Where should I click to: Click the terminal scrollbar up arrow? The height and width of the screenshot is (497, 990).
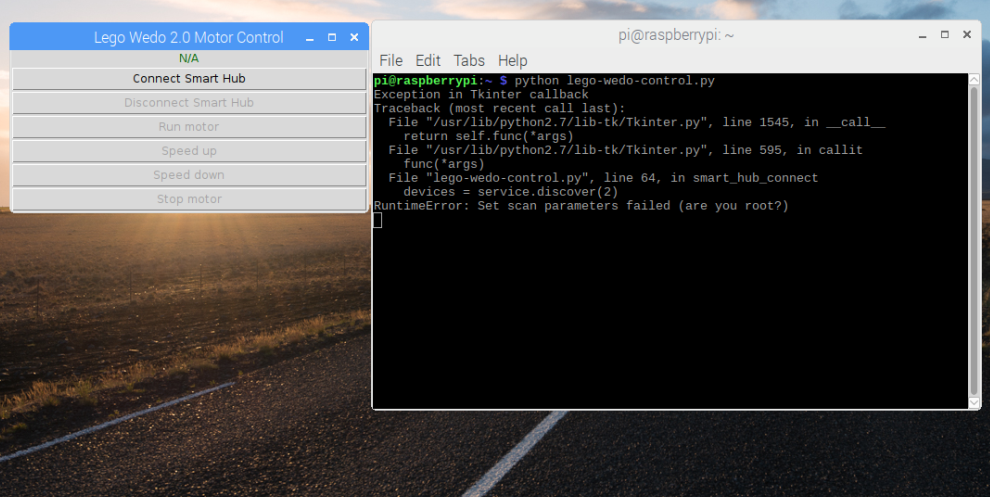point(975,80)
